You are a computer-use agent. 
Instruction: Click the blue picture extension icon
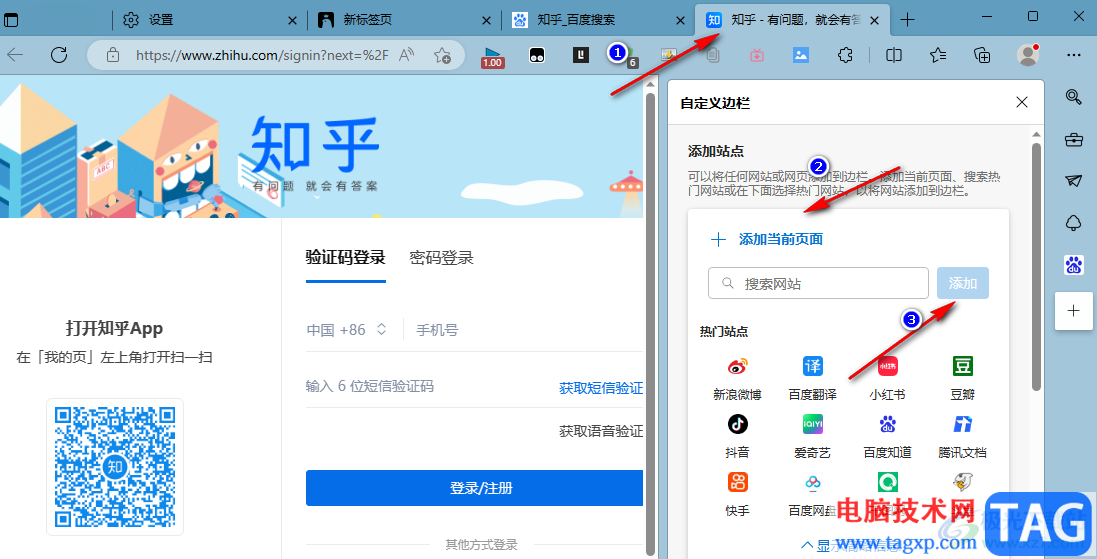coord(801,55)
